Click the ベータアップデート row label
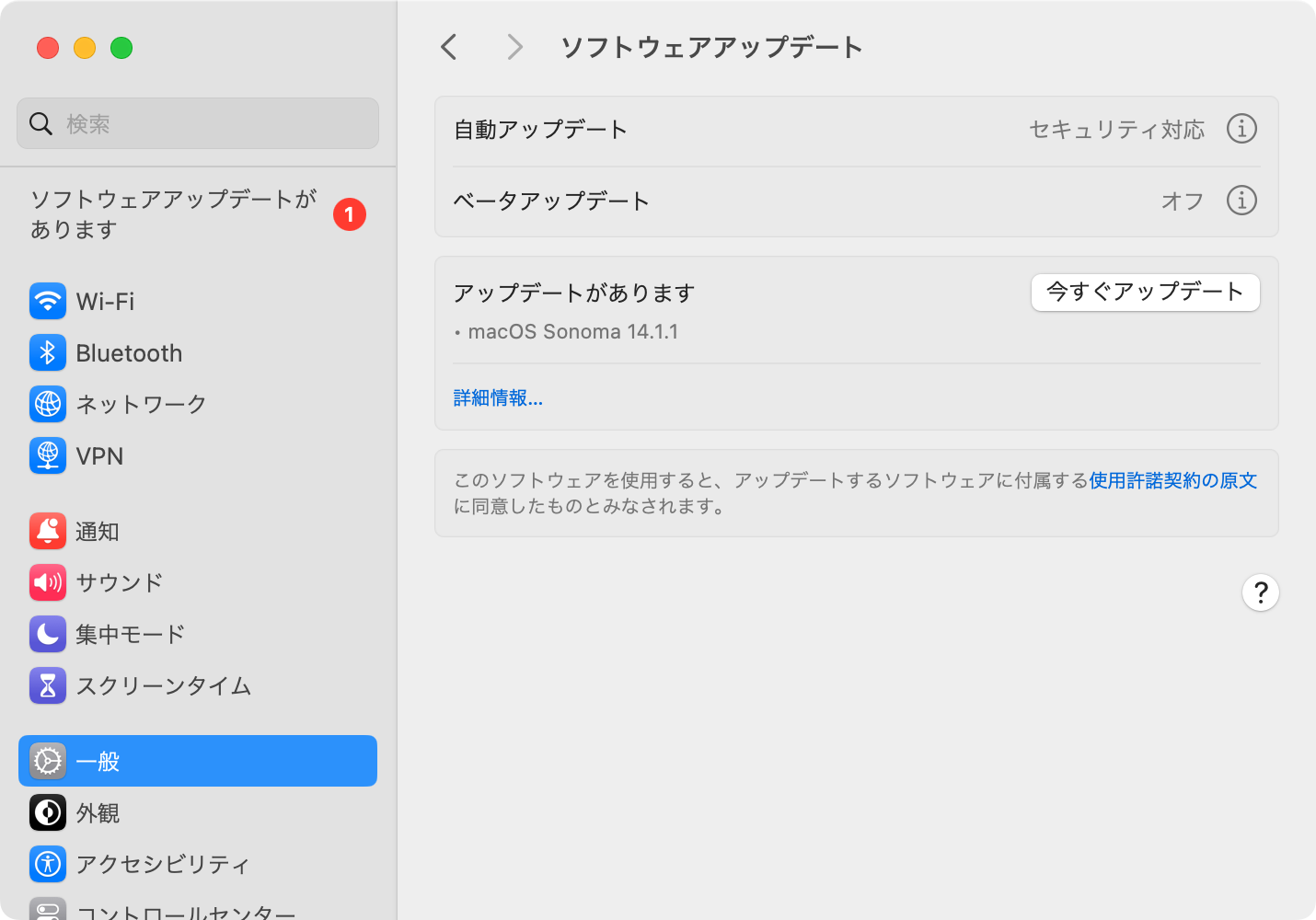Viewport: 1316px width, 920px height. [x=551, y=201]
